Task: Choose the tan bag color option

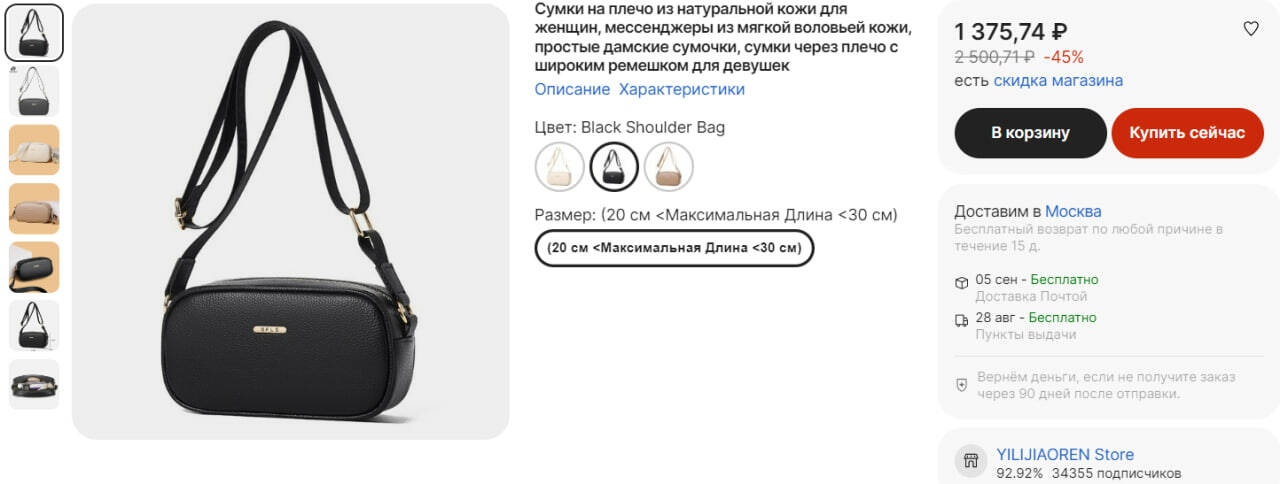Action: click(x=668, y=166)
